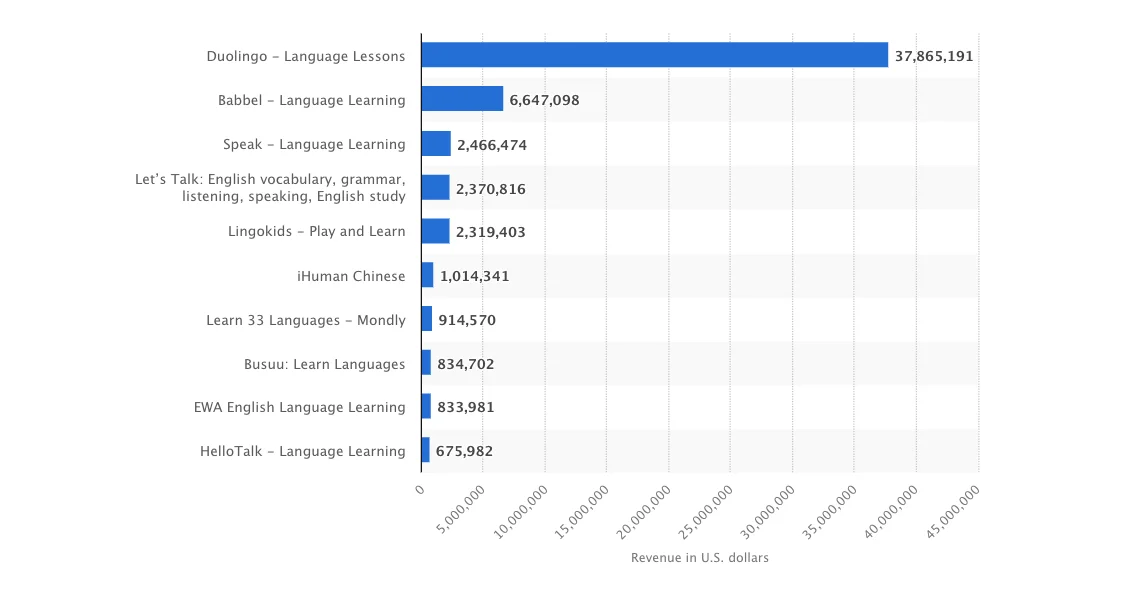Viewport: 1140px width, 591px height.
Task: Select the EWA English Language Learning bar
Action: (x=426, y=407)
